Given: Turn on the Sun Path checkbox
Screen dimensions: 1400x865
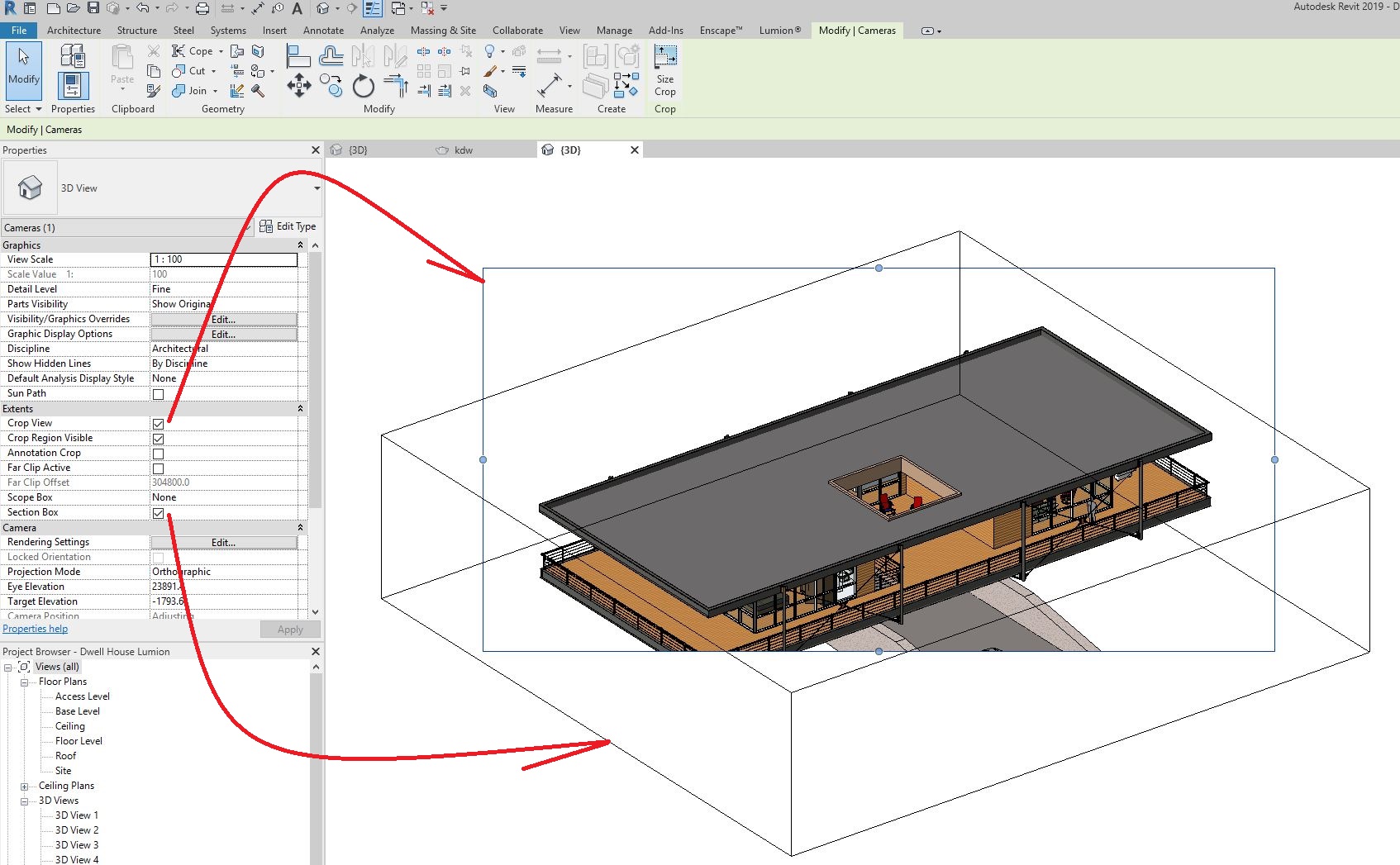Looking at the screenshot, I should [x=158, y=394].
